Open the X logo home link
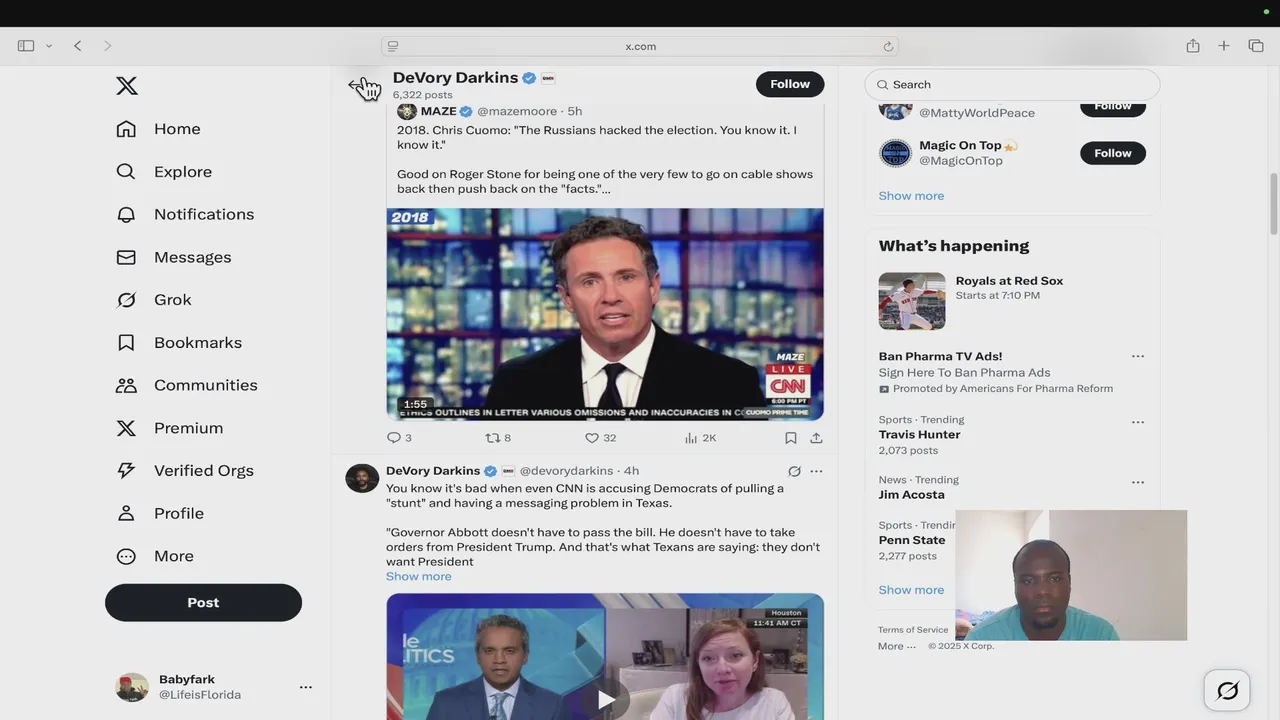 [x=127, y=86]
